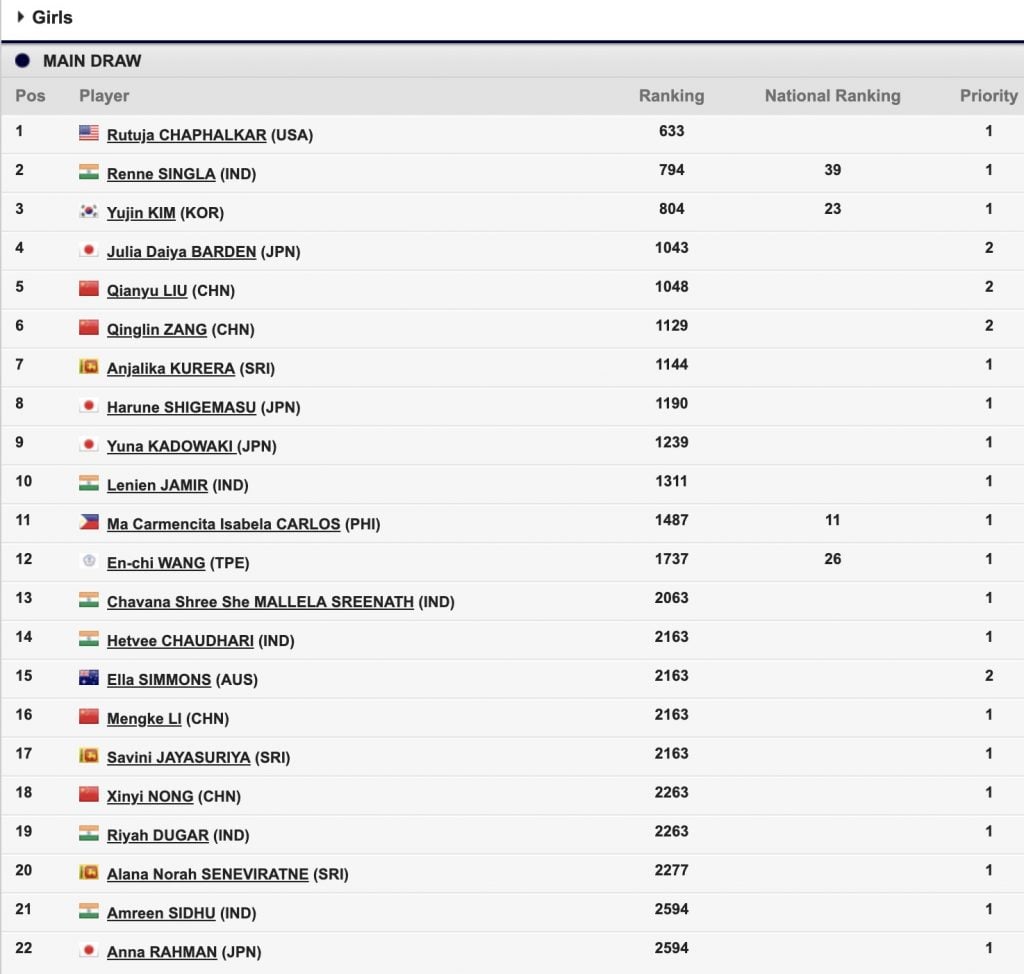Click Australia flag beside Ella Simmons
1024x974 pixels.
89,677
